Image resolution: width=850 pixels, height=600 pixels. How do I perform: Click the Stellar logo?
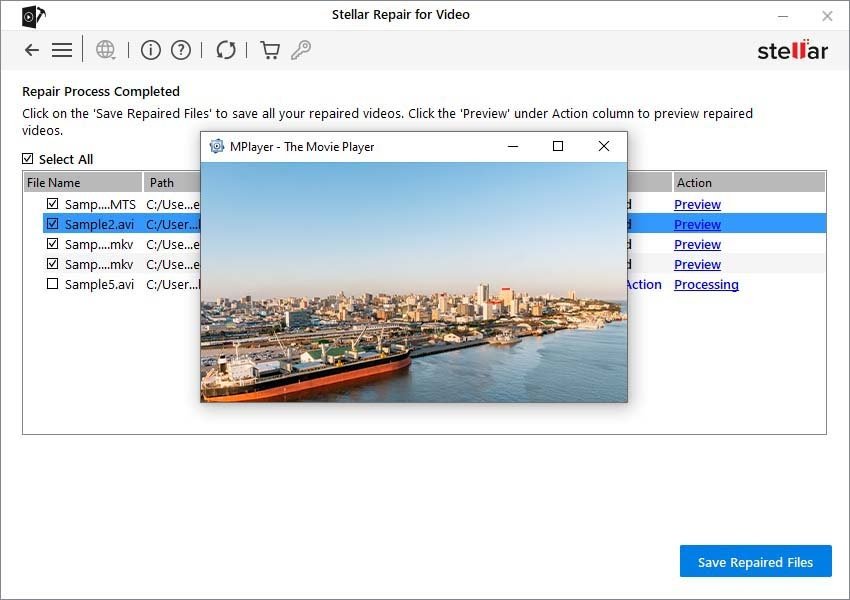[793, 48]
